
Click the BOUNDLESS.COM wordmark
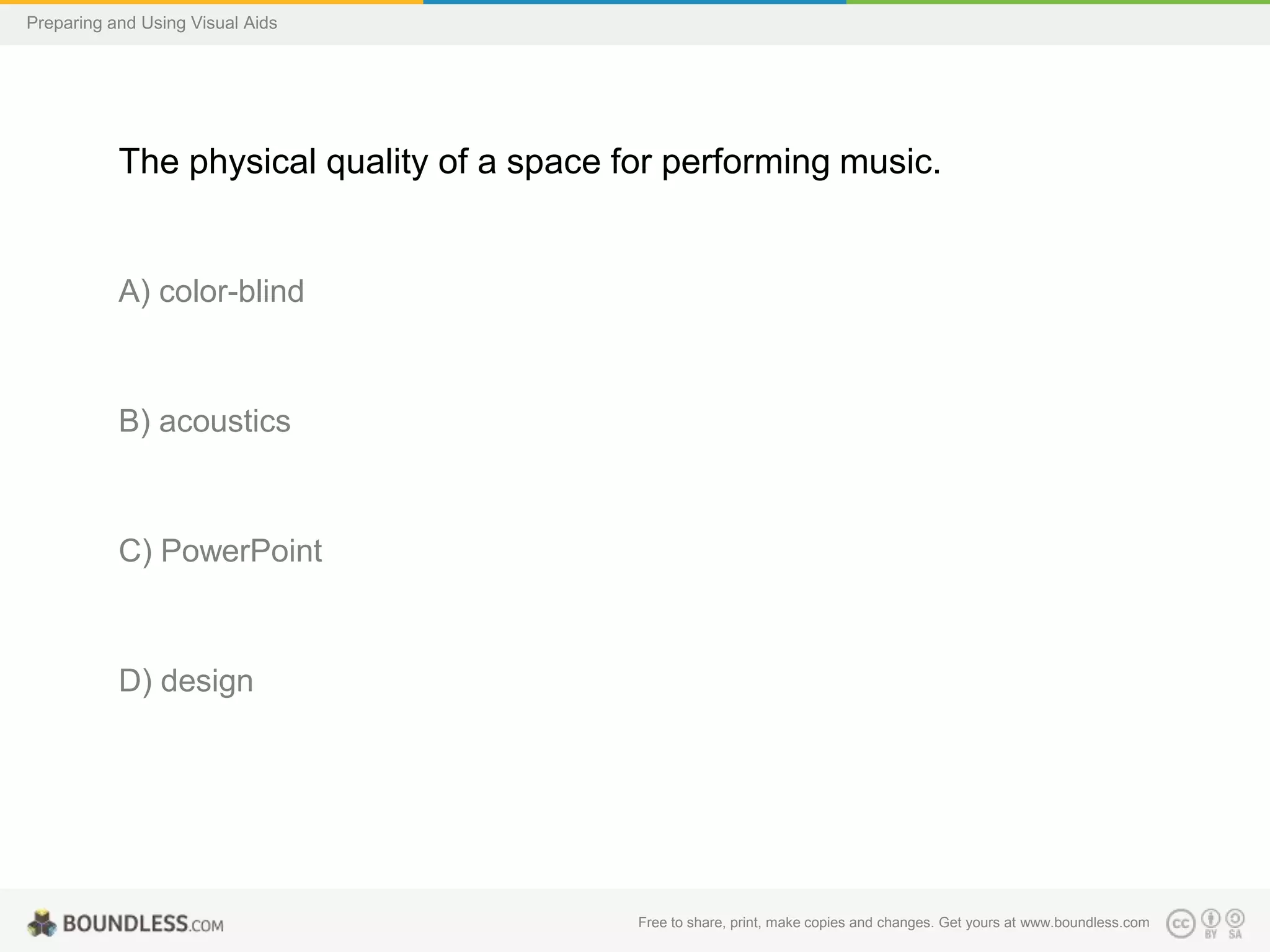click(x=143, y=923)
